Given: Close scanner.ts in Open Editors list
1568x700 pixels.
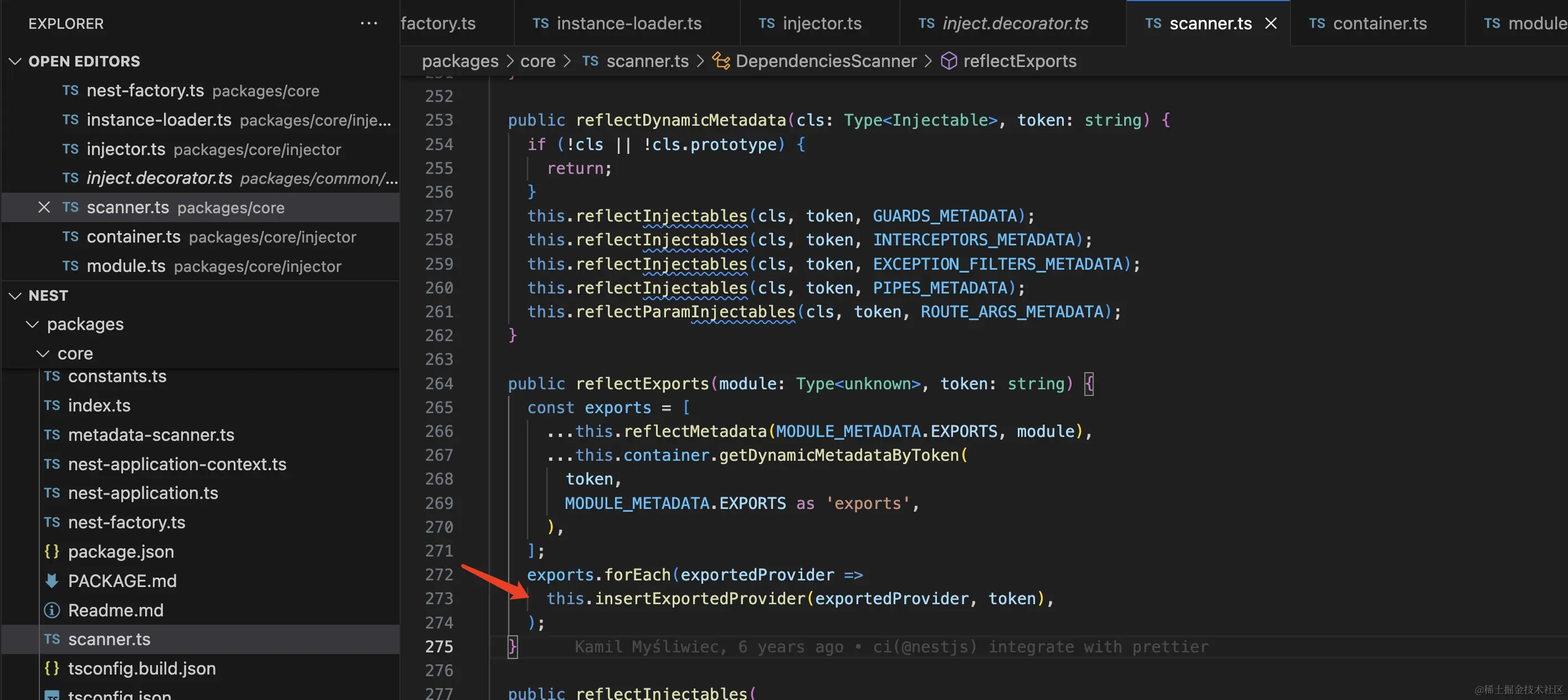Looking at the screenshot, I should tap(44, 207).
